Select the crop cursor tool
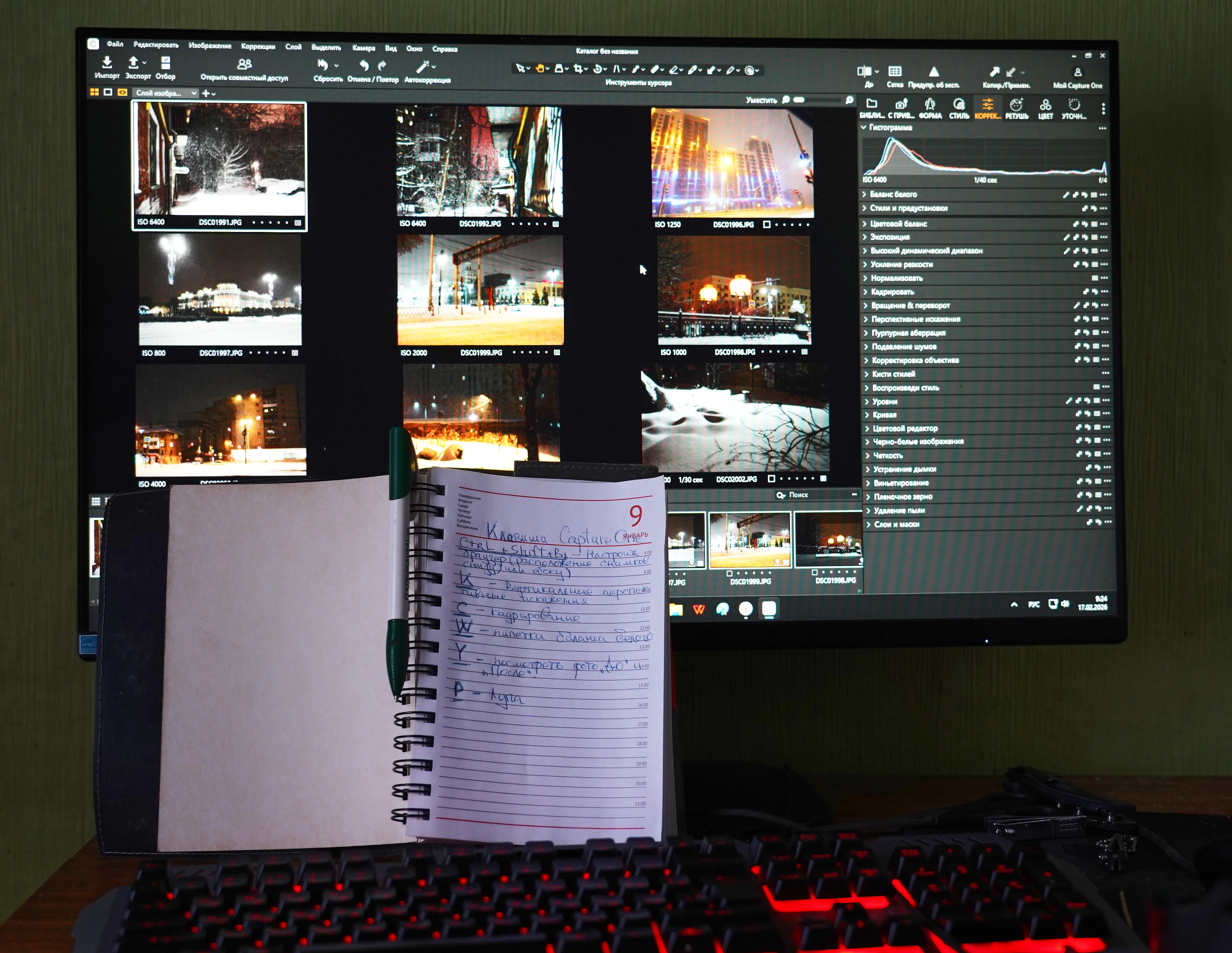Image resolution: width=1232 pixels, height=953 pixels. [578, 69]
